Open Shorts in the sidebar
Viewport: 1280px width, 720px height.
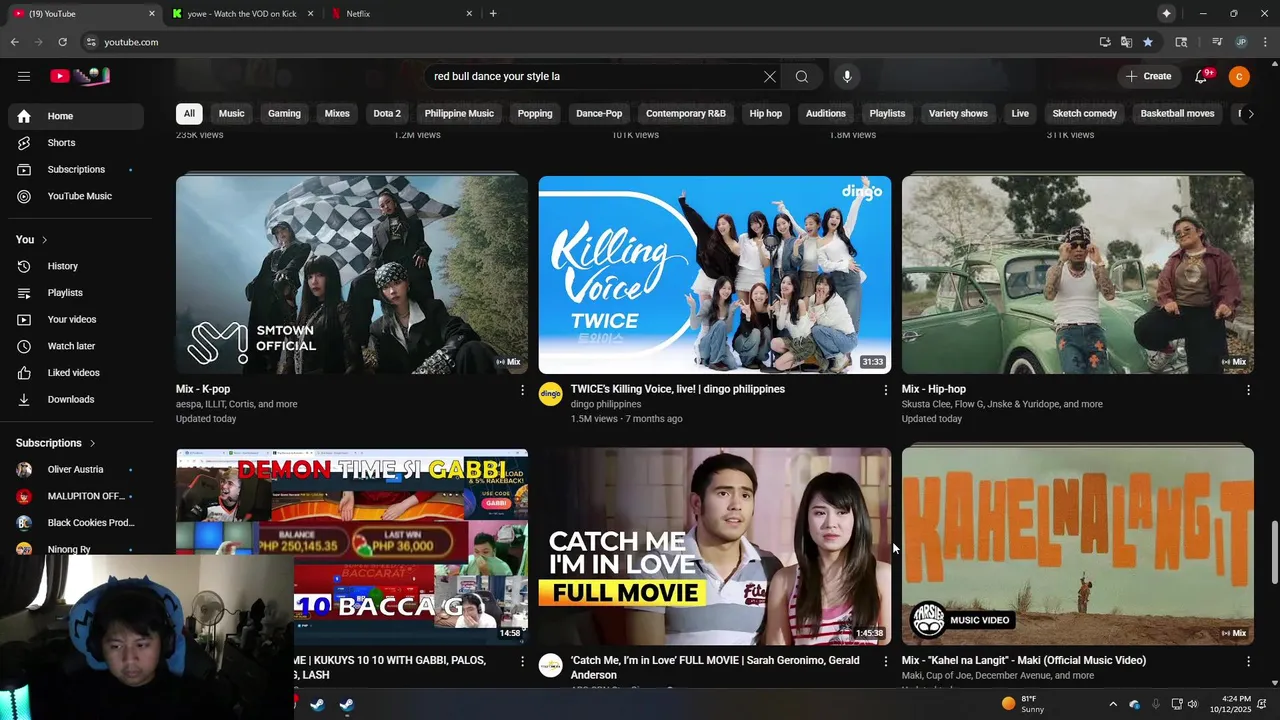click(76, 143)
